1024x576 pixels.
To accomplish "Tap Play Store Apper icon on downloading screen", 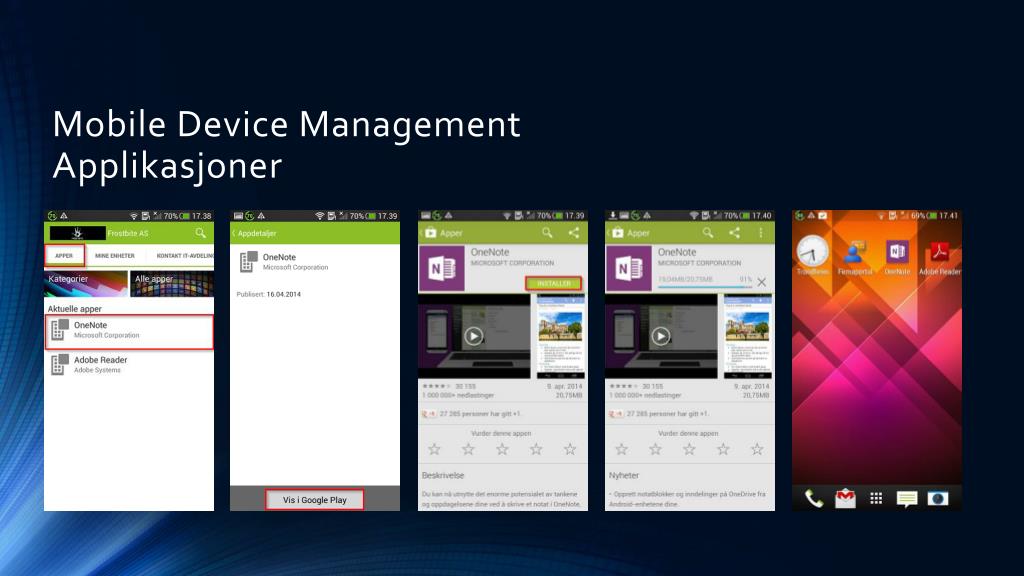I will [618, 232].
